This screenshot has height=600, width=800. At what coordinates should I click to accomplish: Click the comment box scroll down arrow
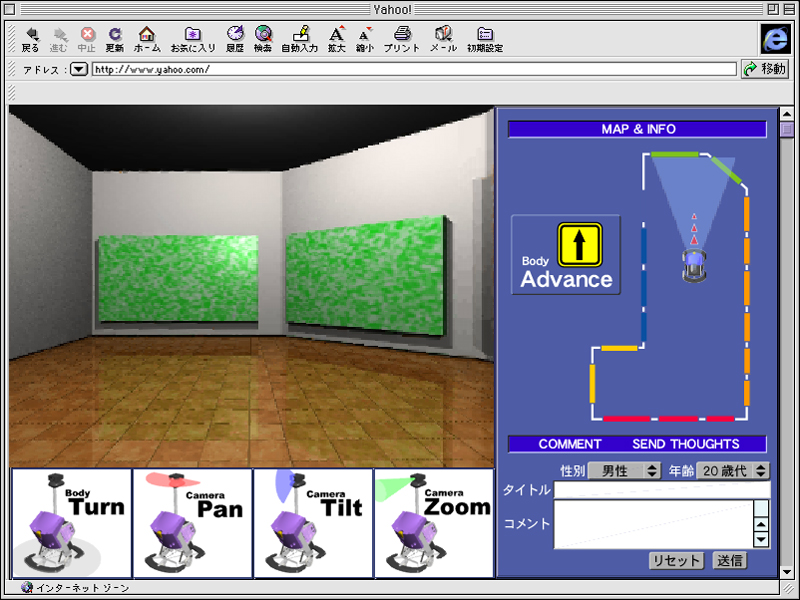click(x=761, y=540)
